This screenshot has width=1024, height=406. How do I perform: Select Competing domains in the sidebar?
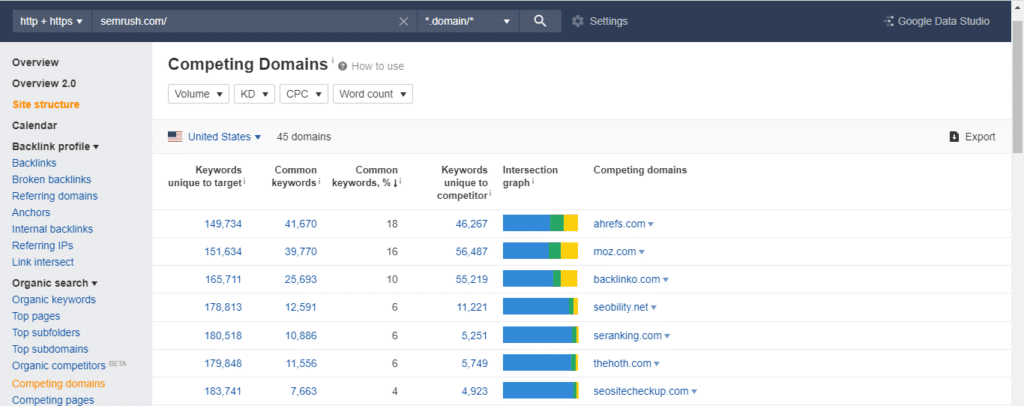click(x=58, y=384)
